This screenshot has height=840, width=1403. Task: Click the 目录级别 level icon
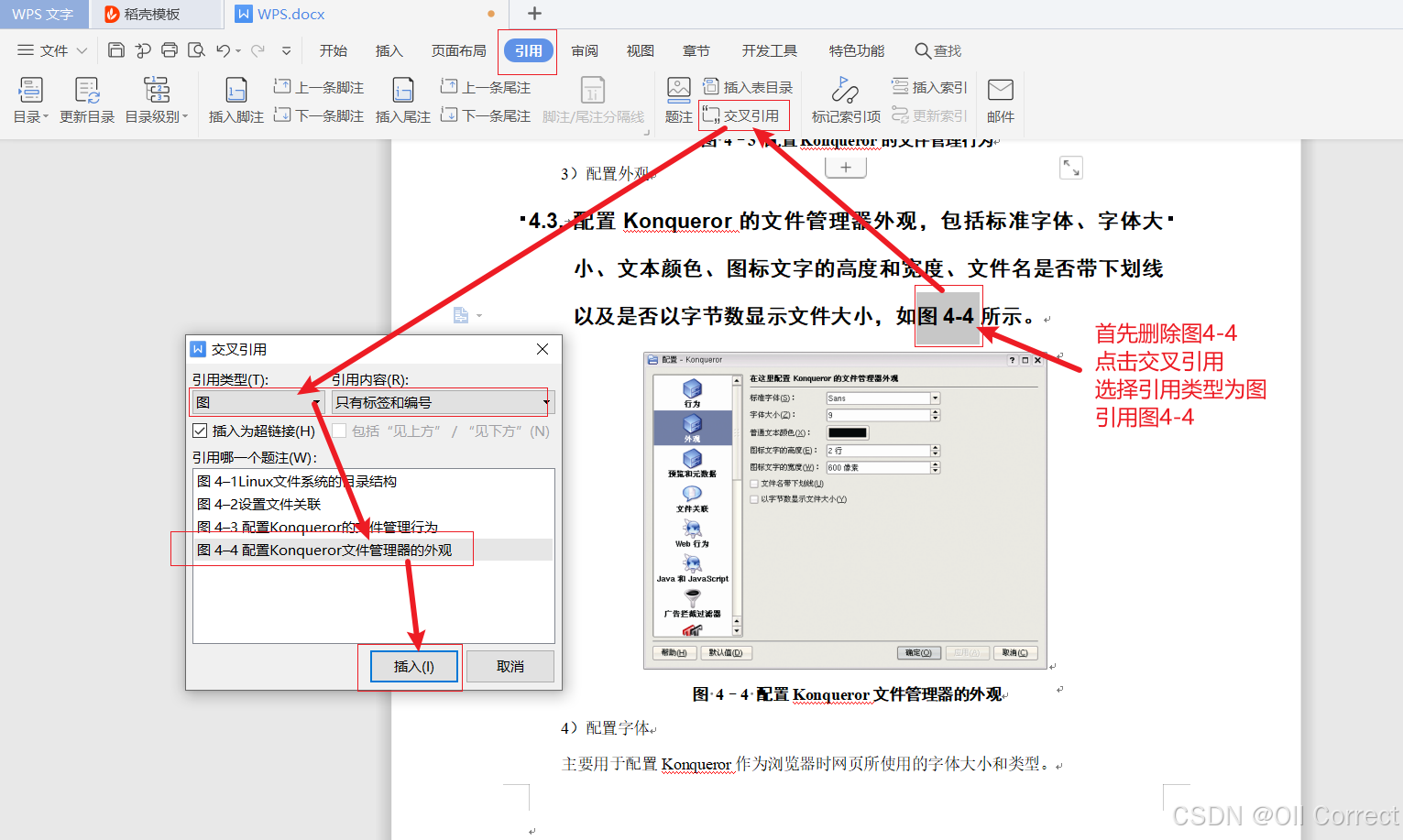coord(157,90)
